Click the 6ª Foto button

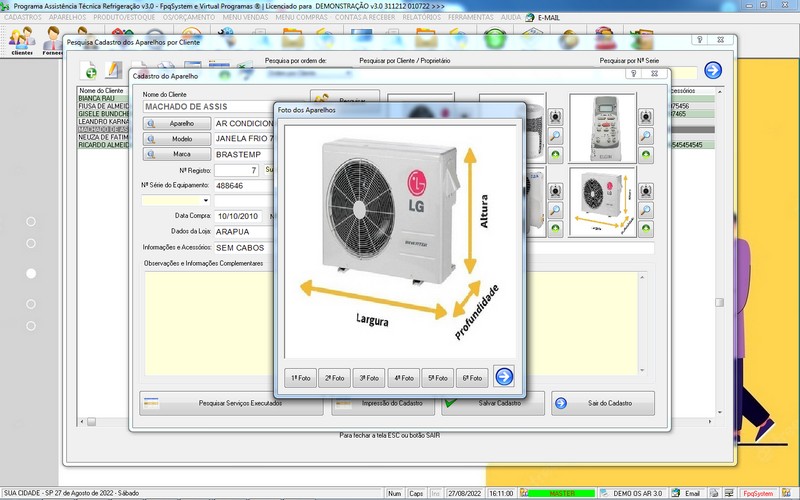(472, 378)
